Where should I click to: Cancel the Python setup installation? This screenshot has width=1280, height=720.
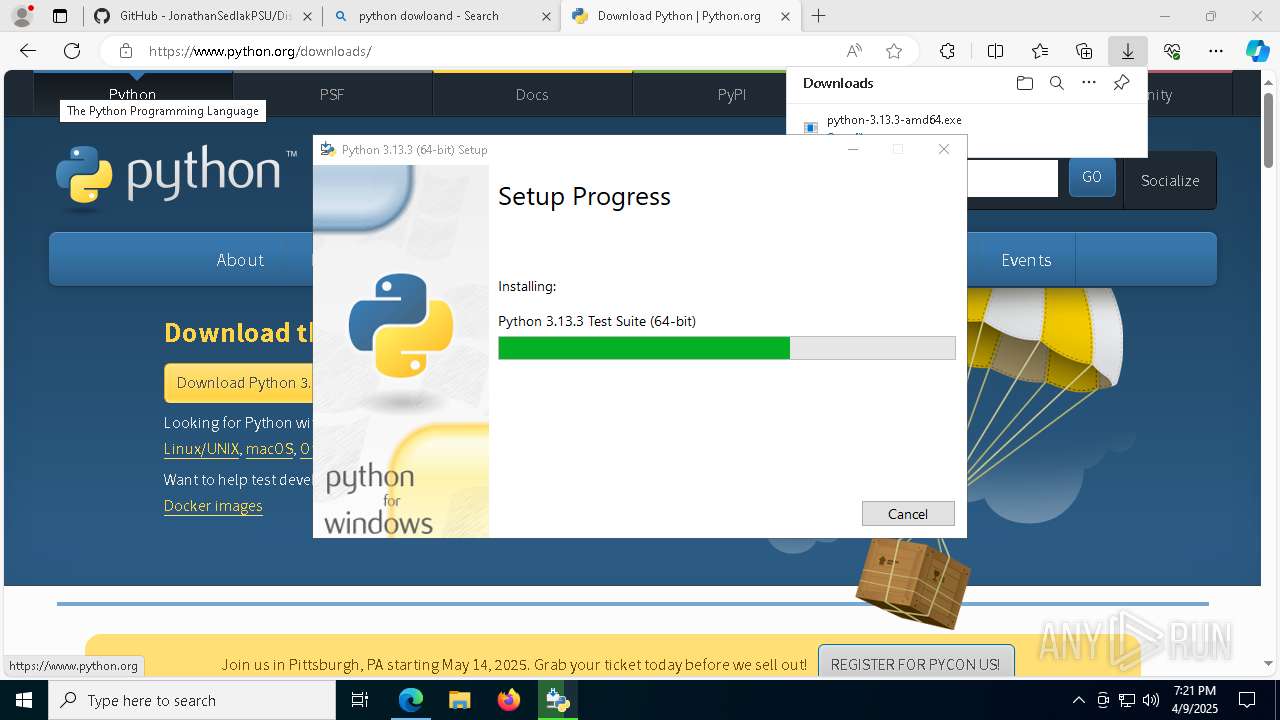pos(908,513)
